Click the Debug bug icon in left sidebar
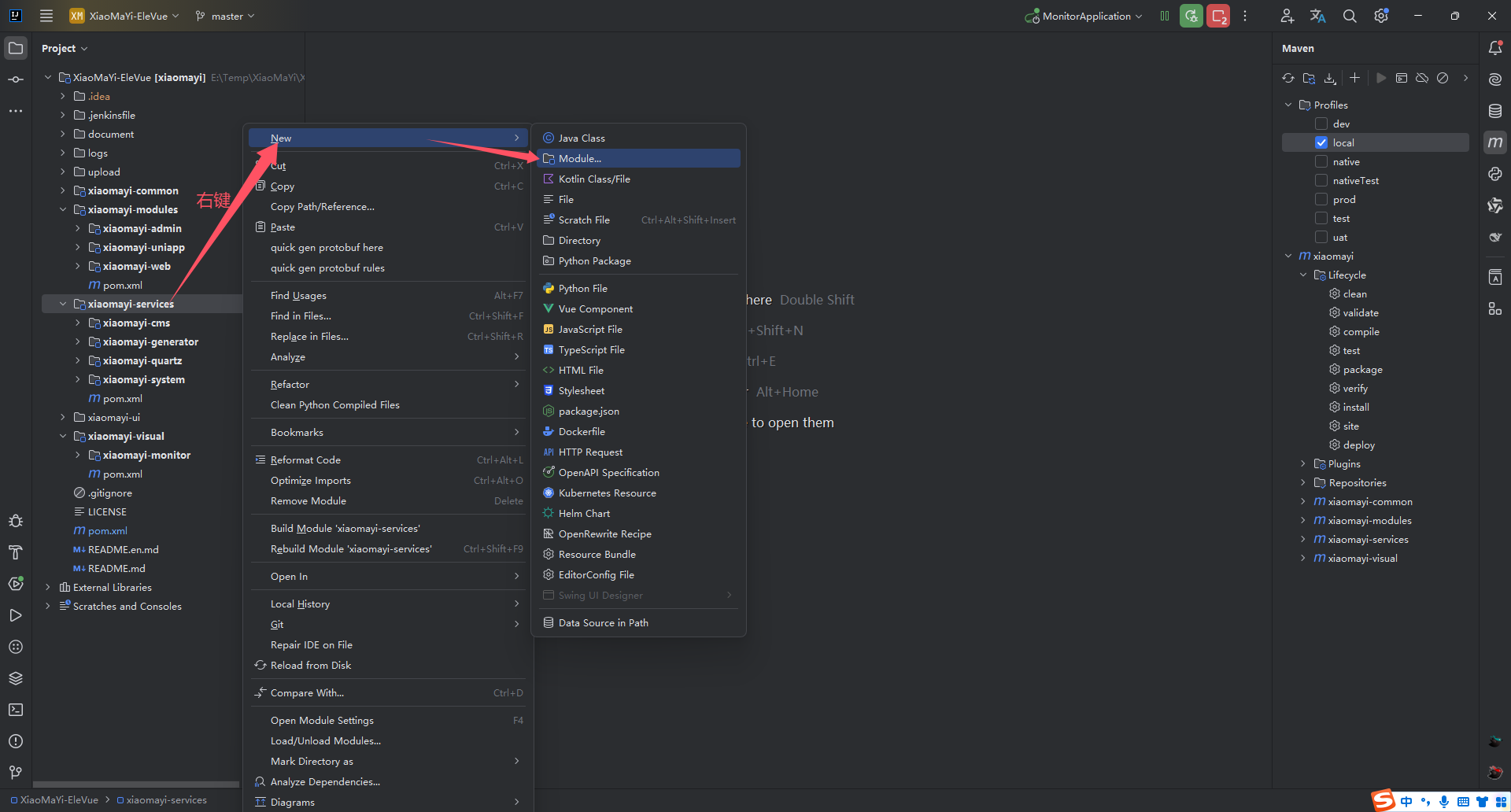1511x812 pixels. (16, 521)
